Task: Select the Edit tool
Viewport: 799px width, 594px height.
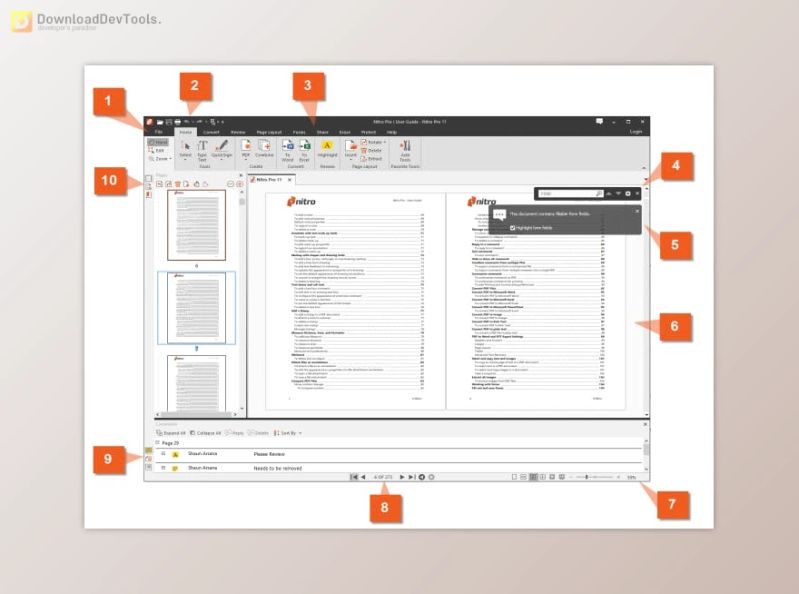Action: point(157,150)
